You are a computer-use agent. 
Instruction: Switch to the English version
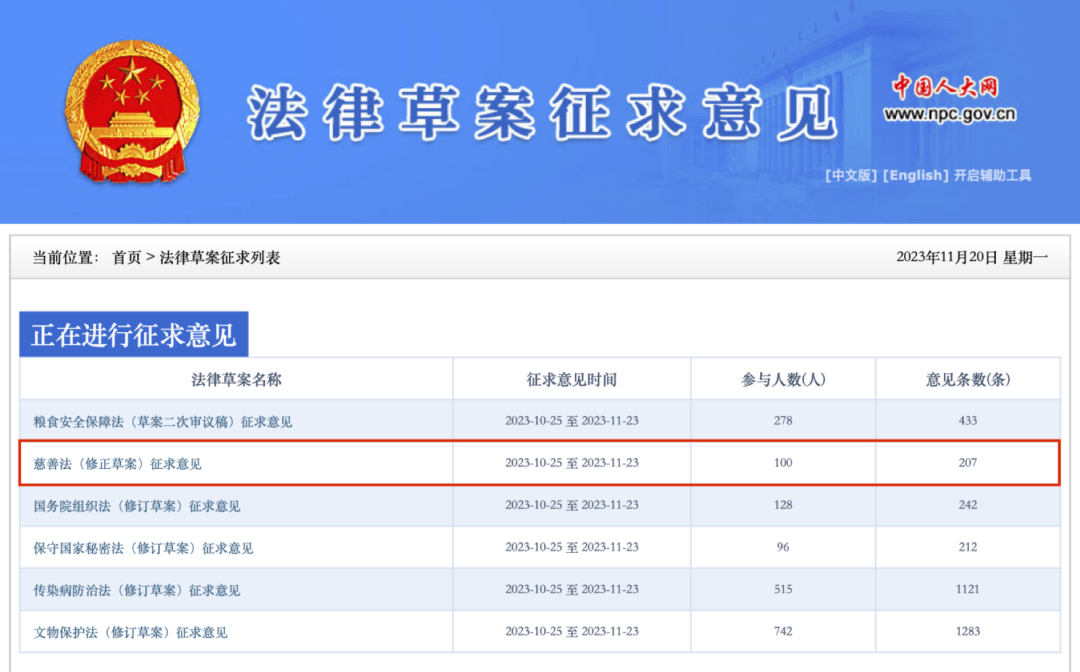[915, 176]
